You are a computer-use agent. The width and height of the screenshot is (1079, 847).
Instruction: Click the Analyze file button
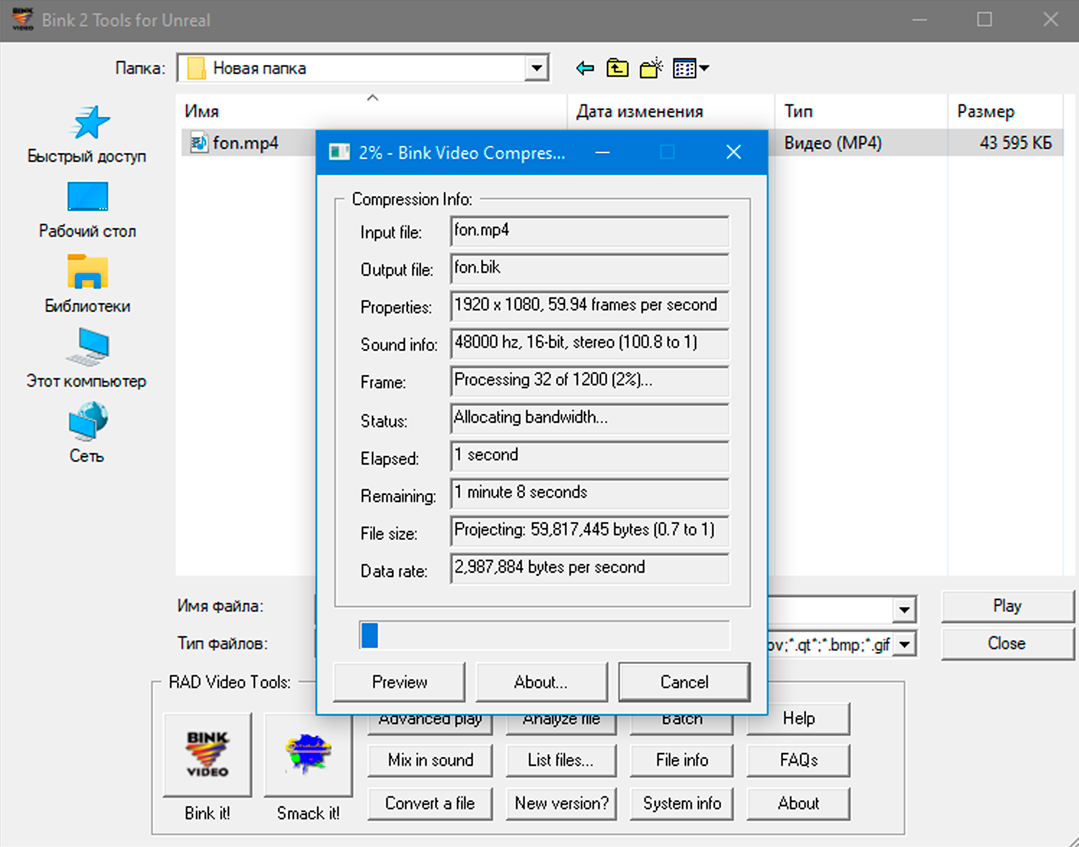click(x=561, y=724)
